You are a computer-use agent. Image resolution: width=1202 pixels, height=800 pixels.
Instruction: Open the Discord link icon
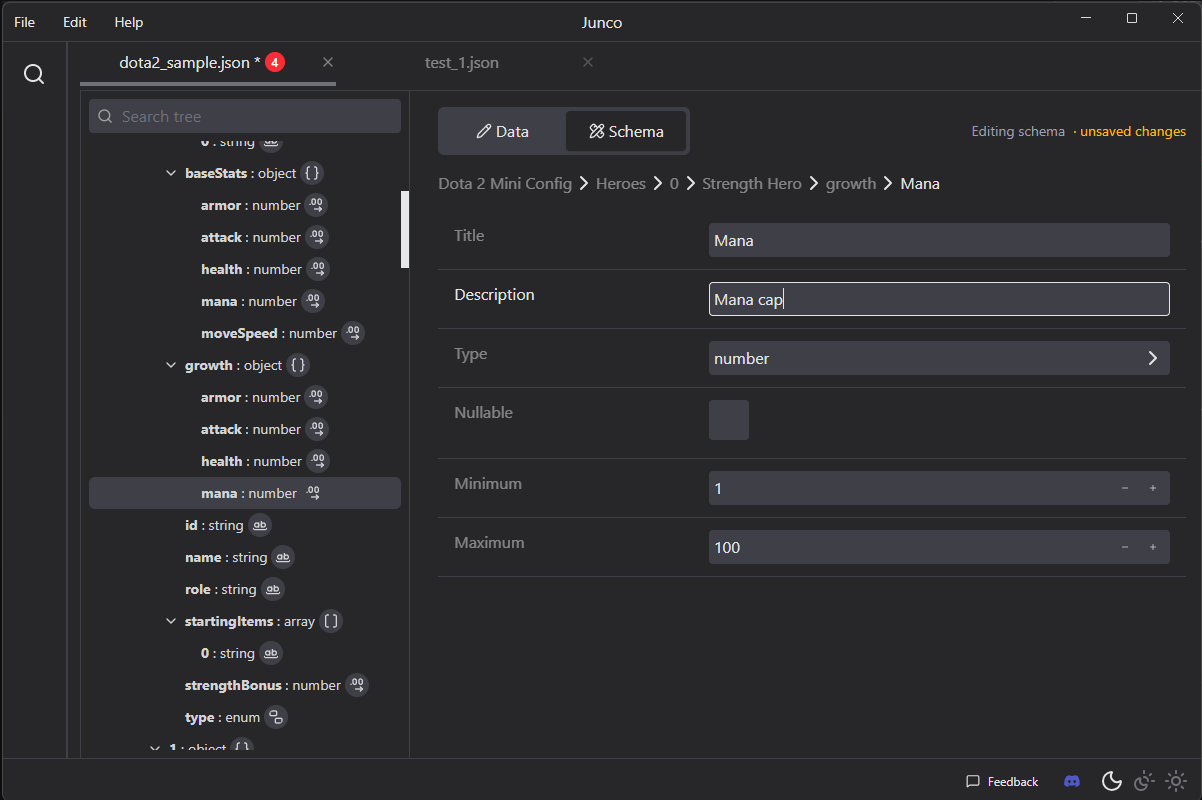click(1072, 781)
